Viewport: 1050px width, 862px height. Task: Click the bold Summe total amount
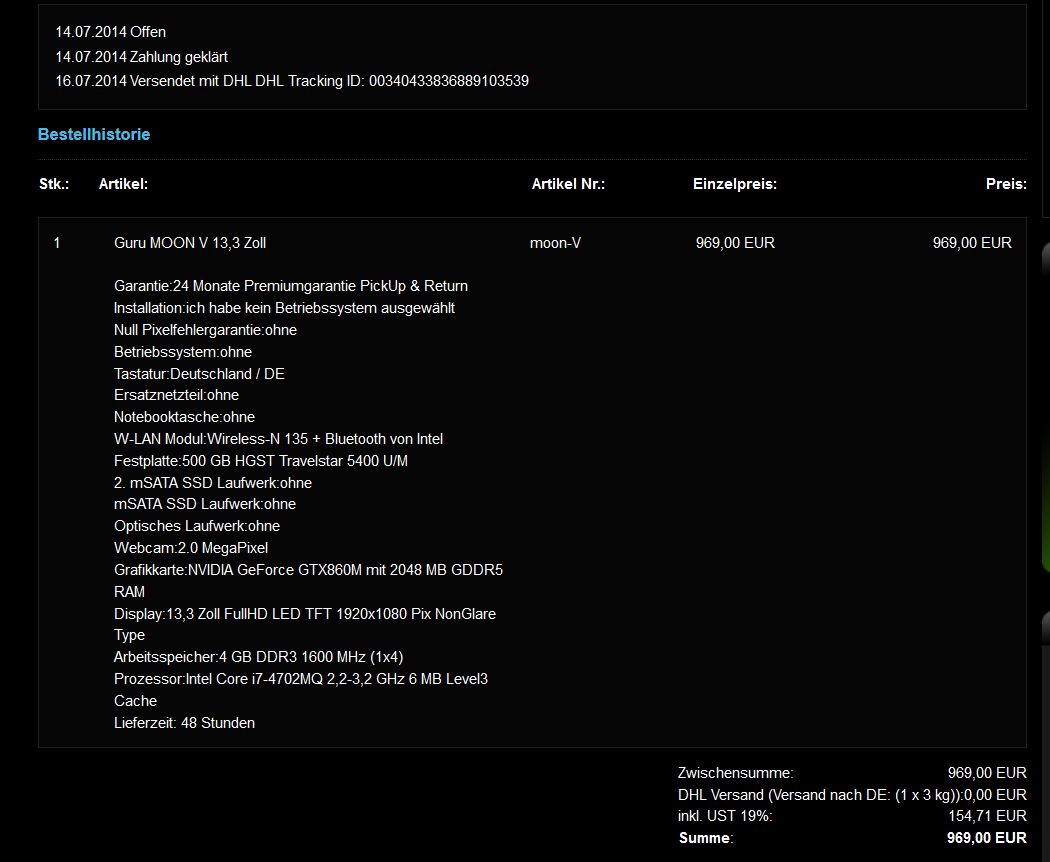[x=986, y=838]
